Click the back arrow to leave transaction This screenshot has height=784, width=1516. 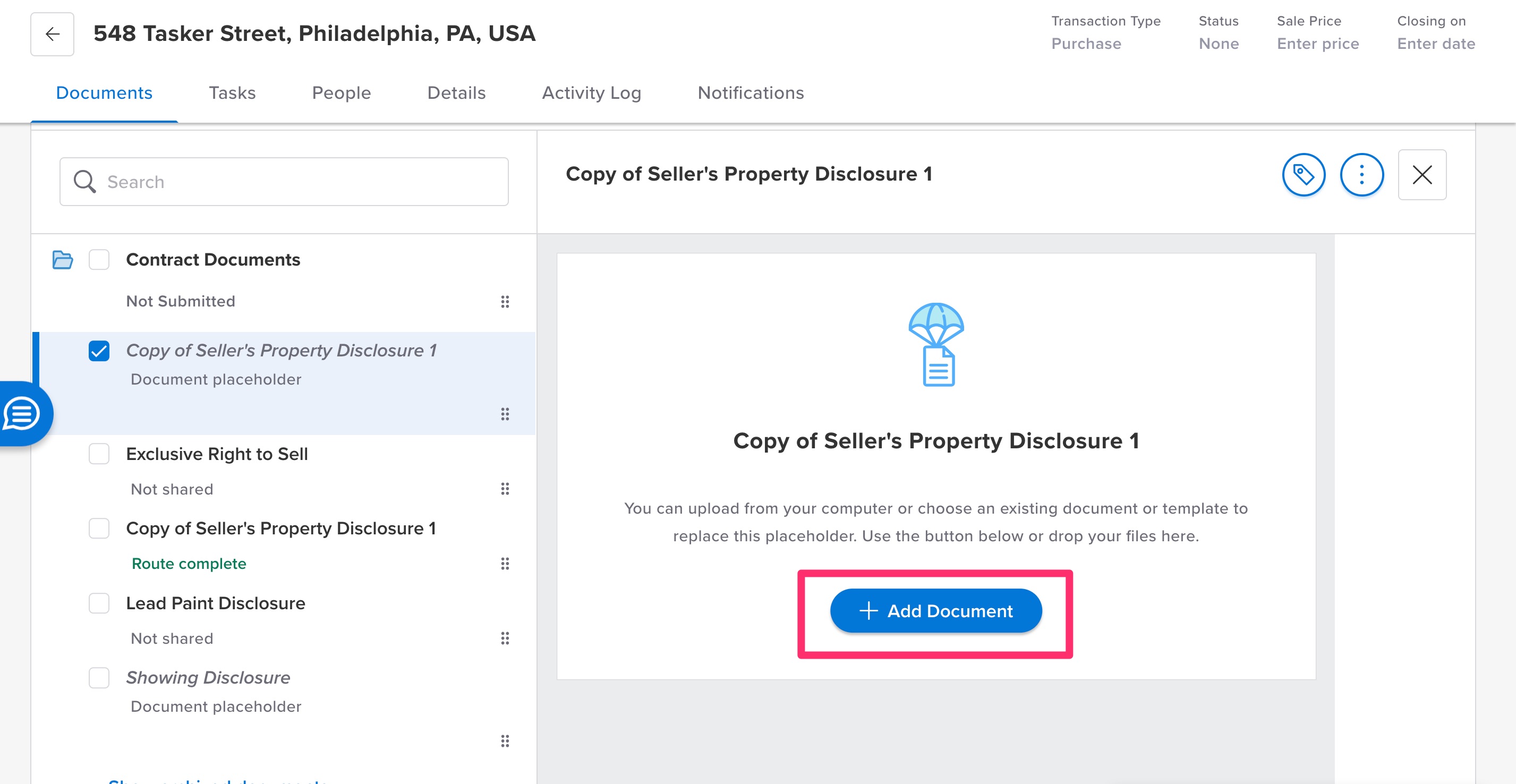click(52, 33)
